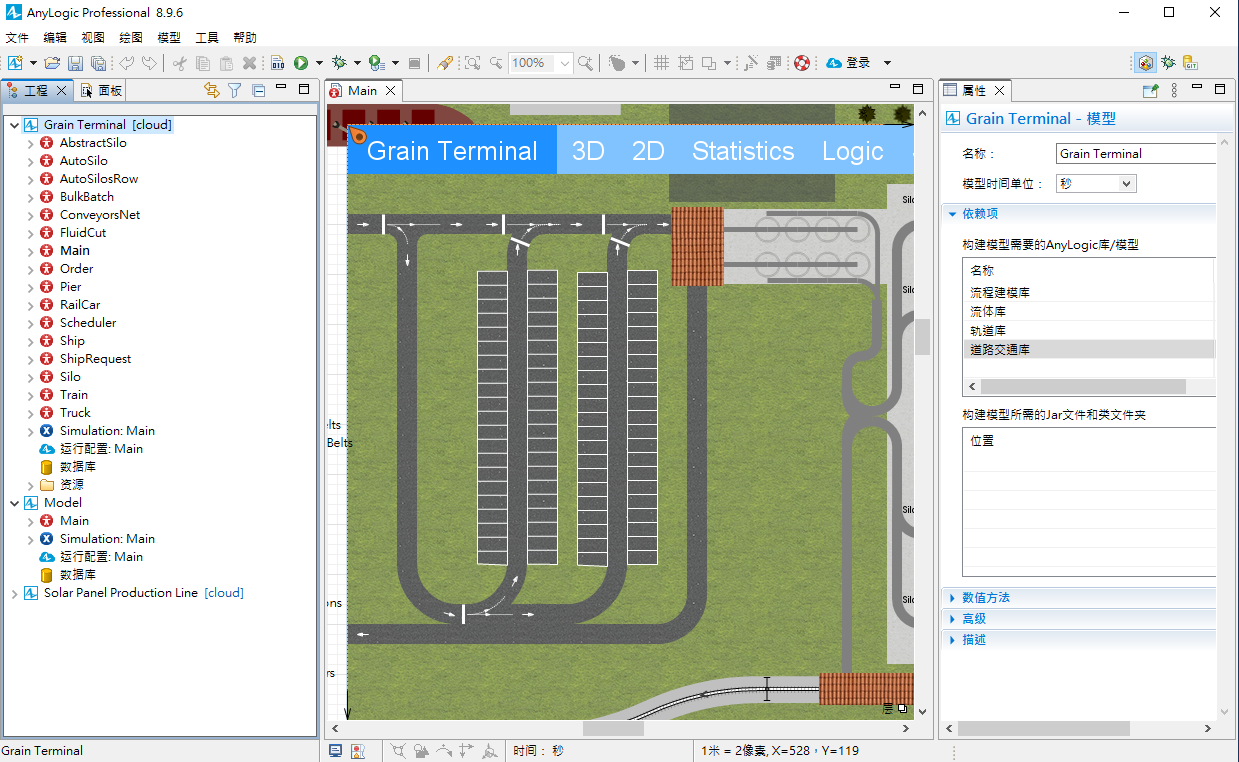Click the filter funnel icon in Projects panel
The width and height of the screenshot is (1239, 762).
pyautogui.click(x=235, y=90)
